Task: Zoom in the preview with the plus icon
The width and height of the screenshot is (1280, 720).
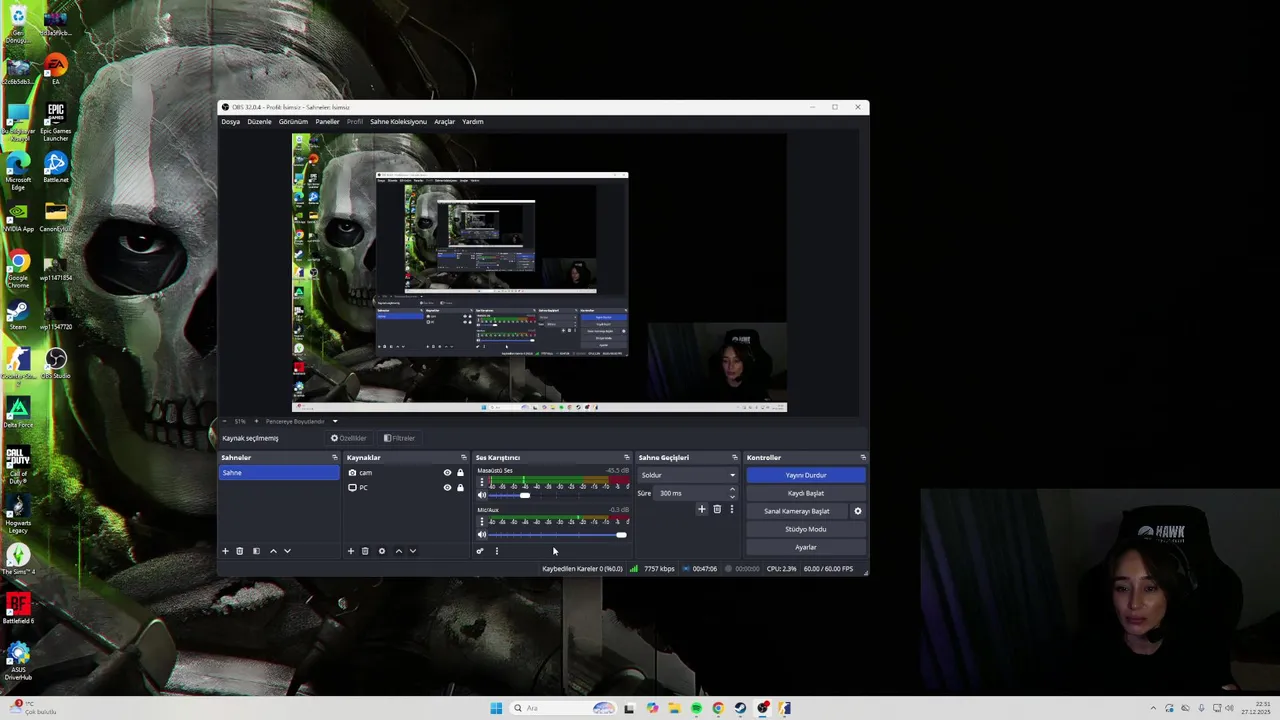Action: coord(257,421)
